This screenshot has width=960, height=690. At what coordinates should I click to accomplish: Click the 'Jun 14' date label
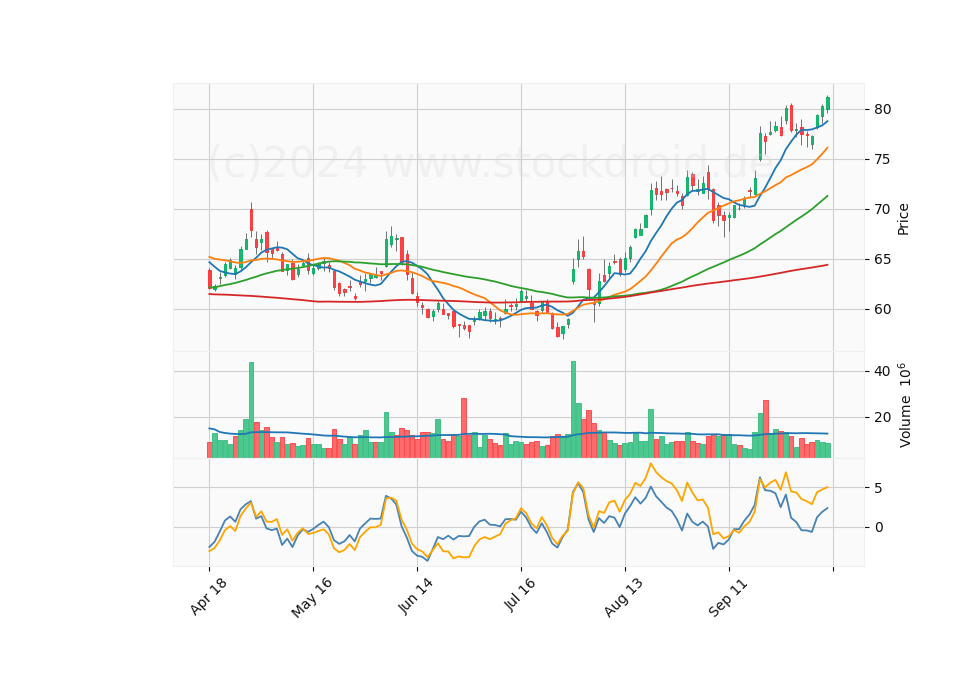[x=416, y=597]
